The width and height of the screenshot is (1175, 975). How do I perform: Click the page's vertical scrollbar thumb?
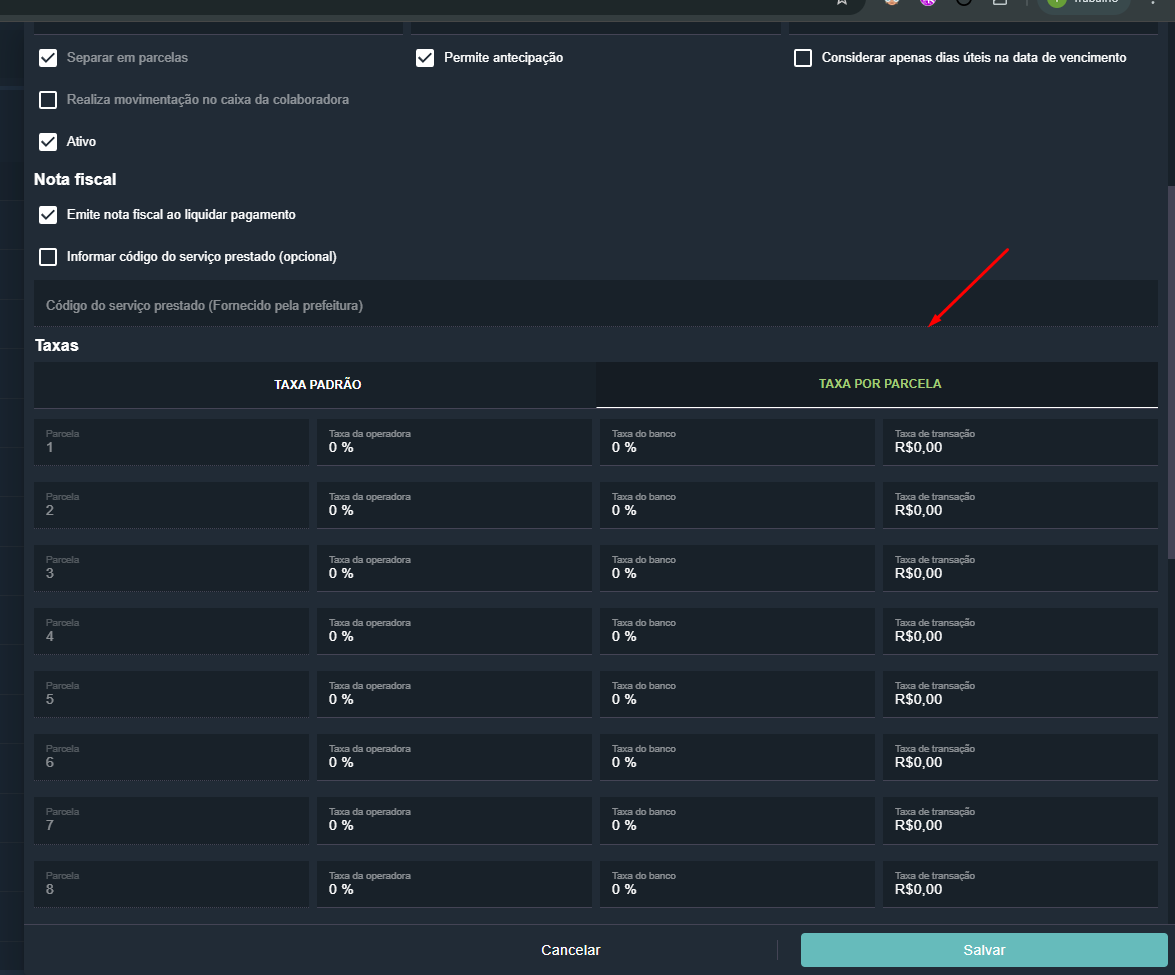tap(1171, 372)
